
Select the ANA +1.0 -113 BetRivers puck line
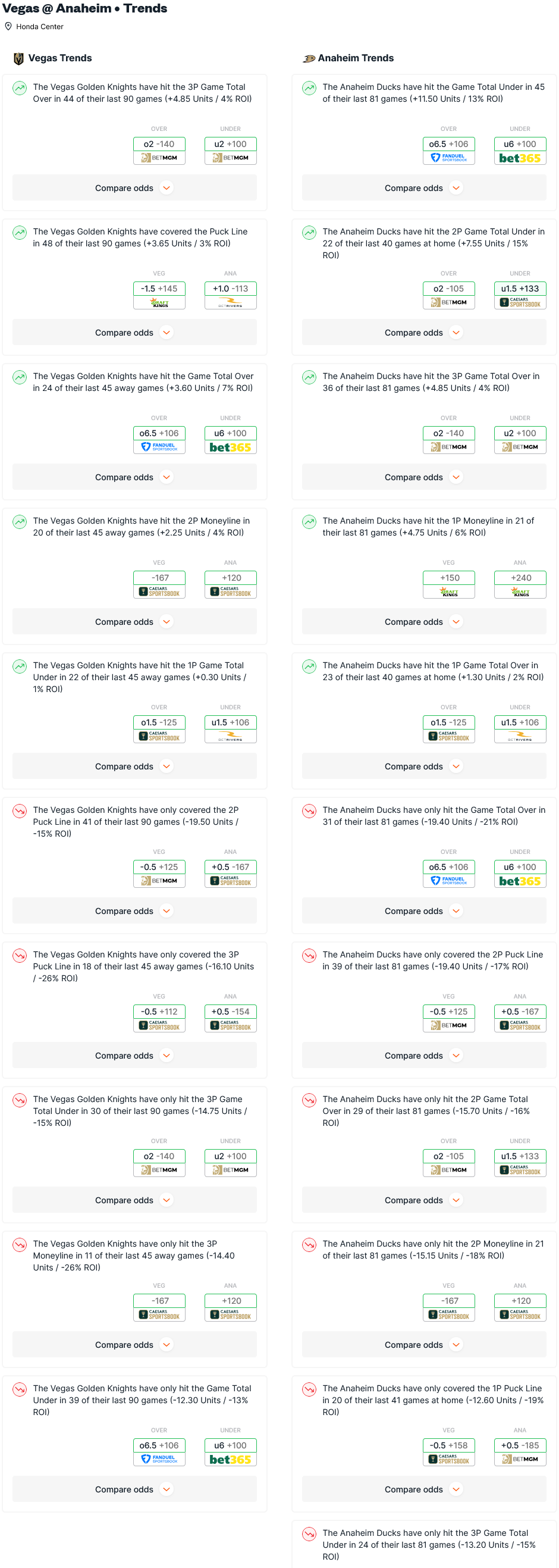(231, 295)
